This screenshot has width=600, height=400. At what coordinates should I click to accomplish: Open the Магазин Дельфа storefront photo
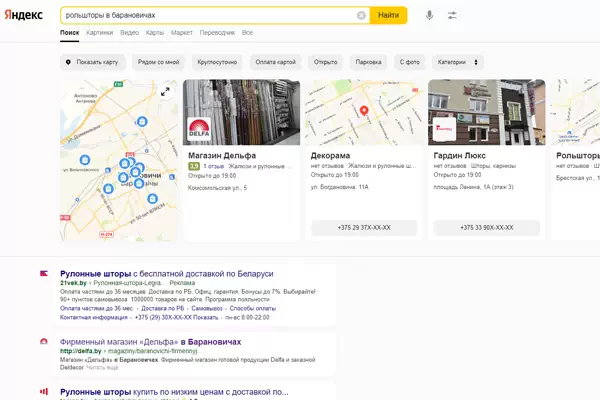[x=243, y=113]
